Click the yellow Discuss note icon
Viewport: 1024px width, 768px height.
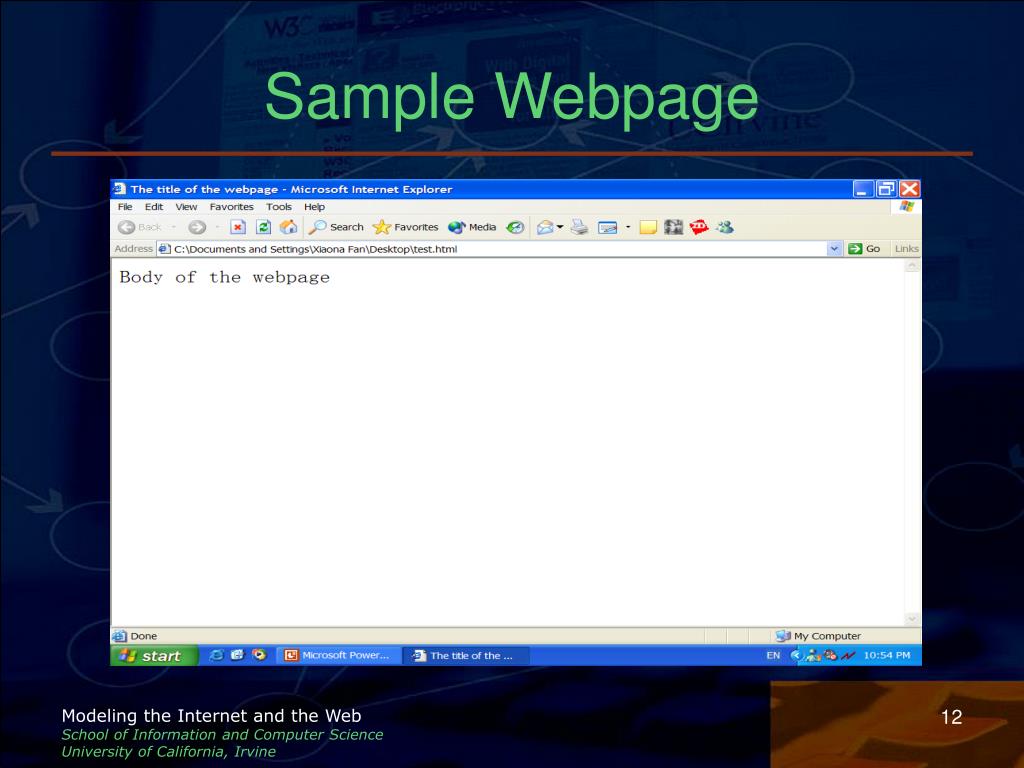click(x=648, y=227)
